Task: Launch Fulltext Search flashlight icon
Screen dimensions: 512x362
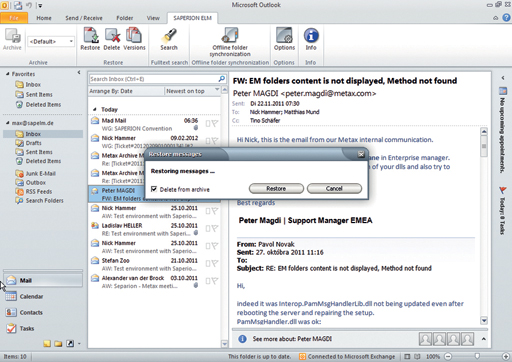Action: coord(169,39)
